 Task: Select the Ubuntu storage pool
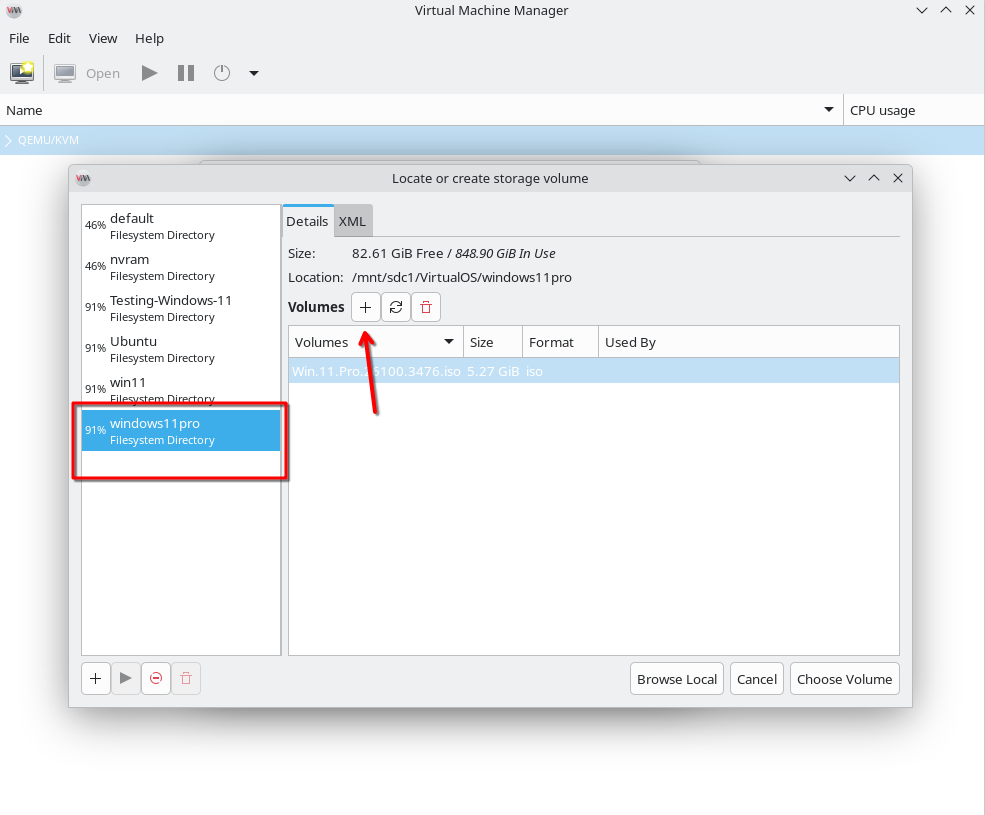pyautogui.click(x=181, y=349)
